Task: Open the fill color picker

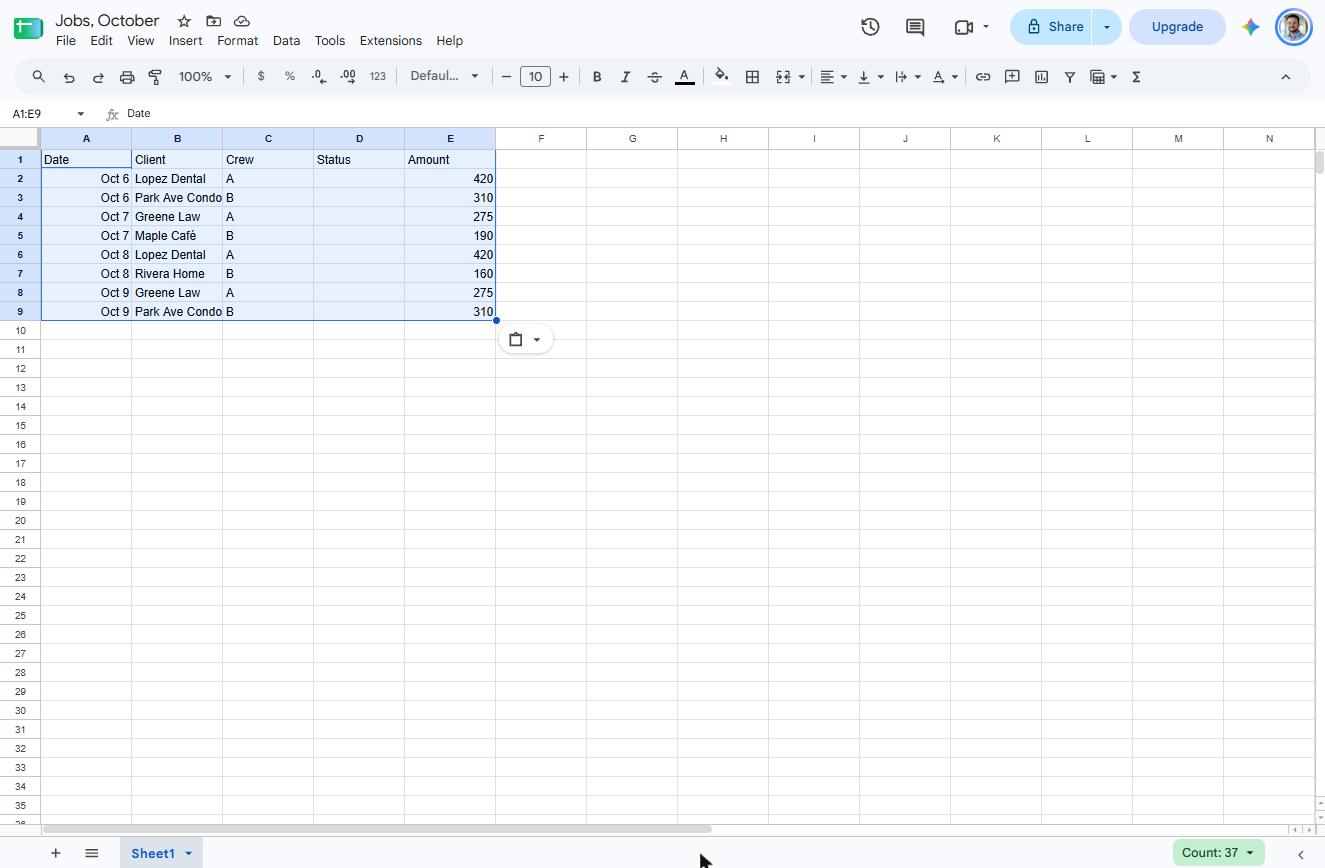Action: coord(722,77)
